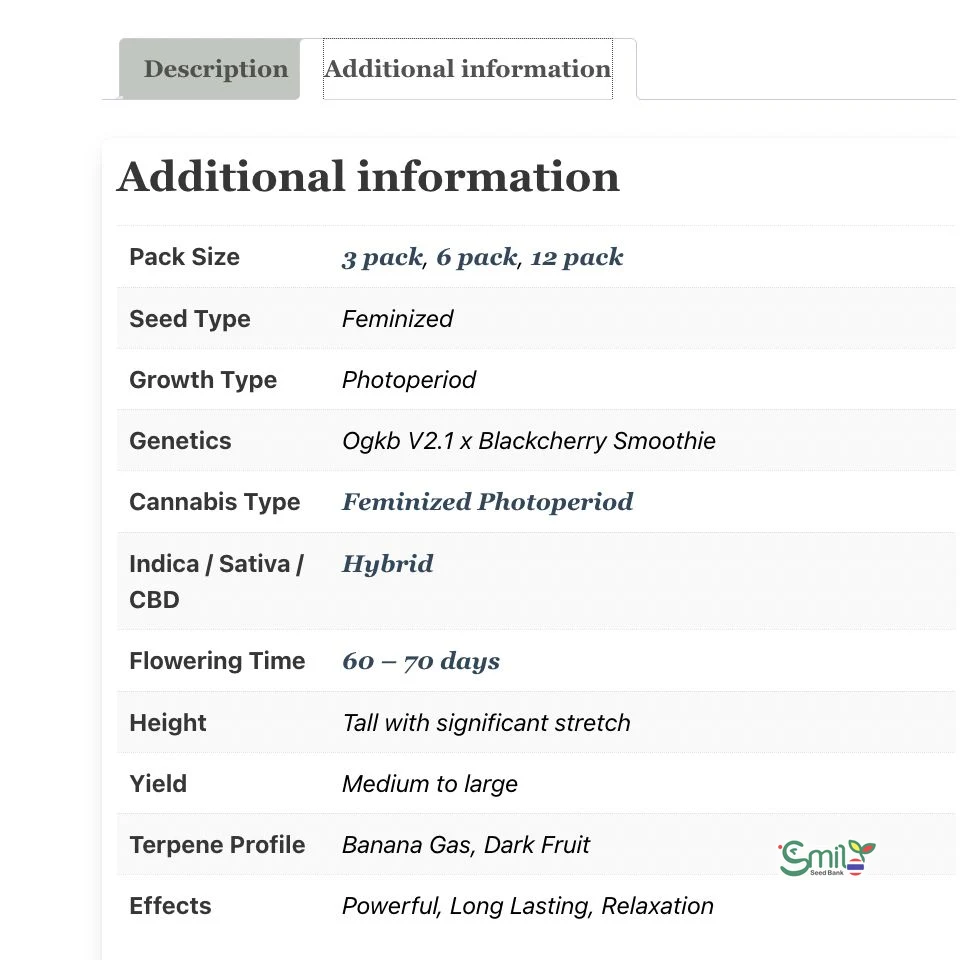This screenshot has height=960, width=960.
Task: Click the Smile Seed Bank logo
Action: click(827, 858)
